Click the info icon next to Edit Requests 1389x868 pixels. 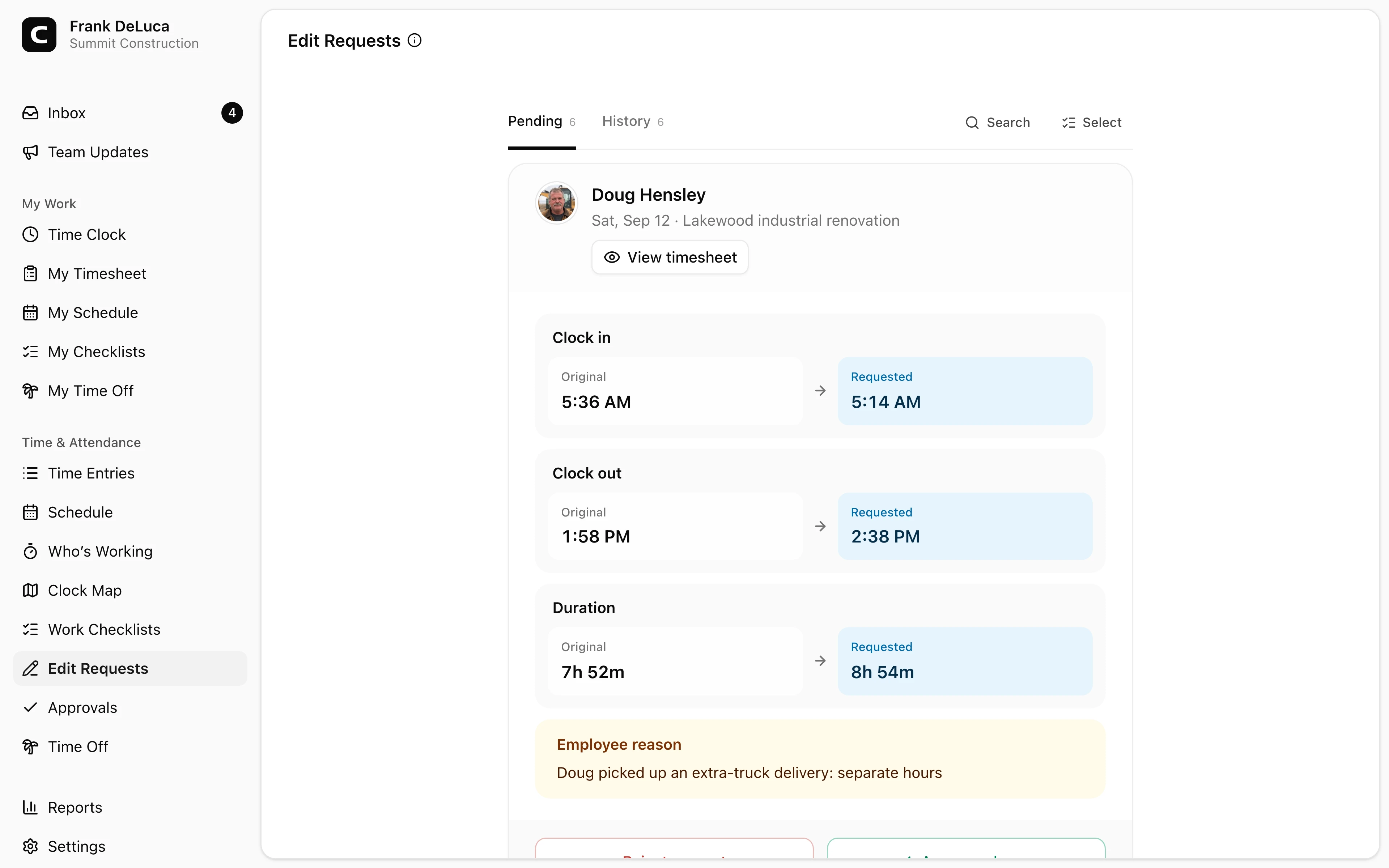[x=415, y=41]
